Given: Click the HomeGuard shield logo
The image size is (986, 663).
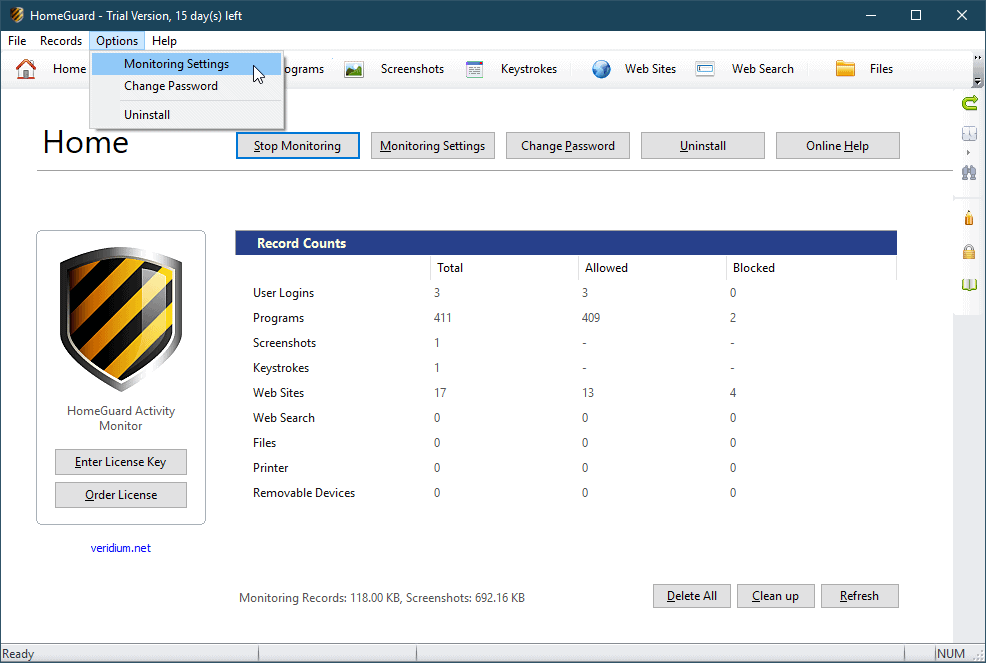Looking at the screenshot, I should [x=121, y=319].
